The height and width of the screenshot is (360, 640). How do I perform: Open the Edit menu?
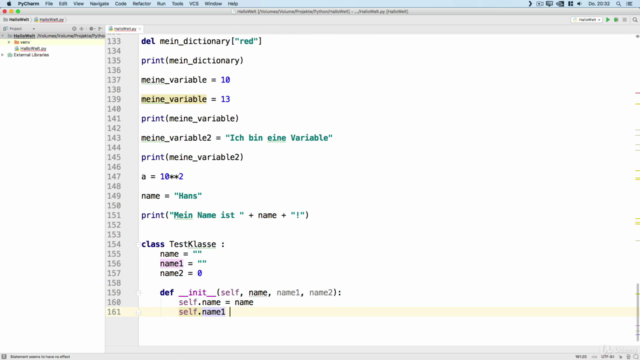point(63,4)
